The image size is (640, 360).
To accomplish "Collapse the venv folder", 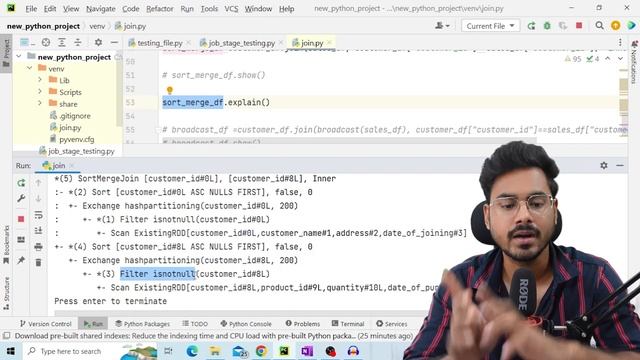I will click(x=30, y=68).
